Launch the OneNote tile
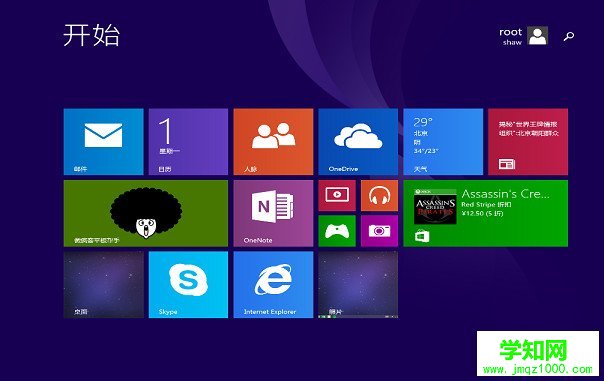The height and width of the screenshot is (381, 604). pyautogui.click(x=273, y=213)
